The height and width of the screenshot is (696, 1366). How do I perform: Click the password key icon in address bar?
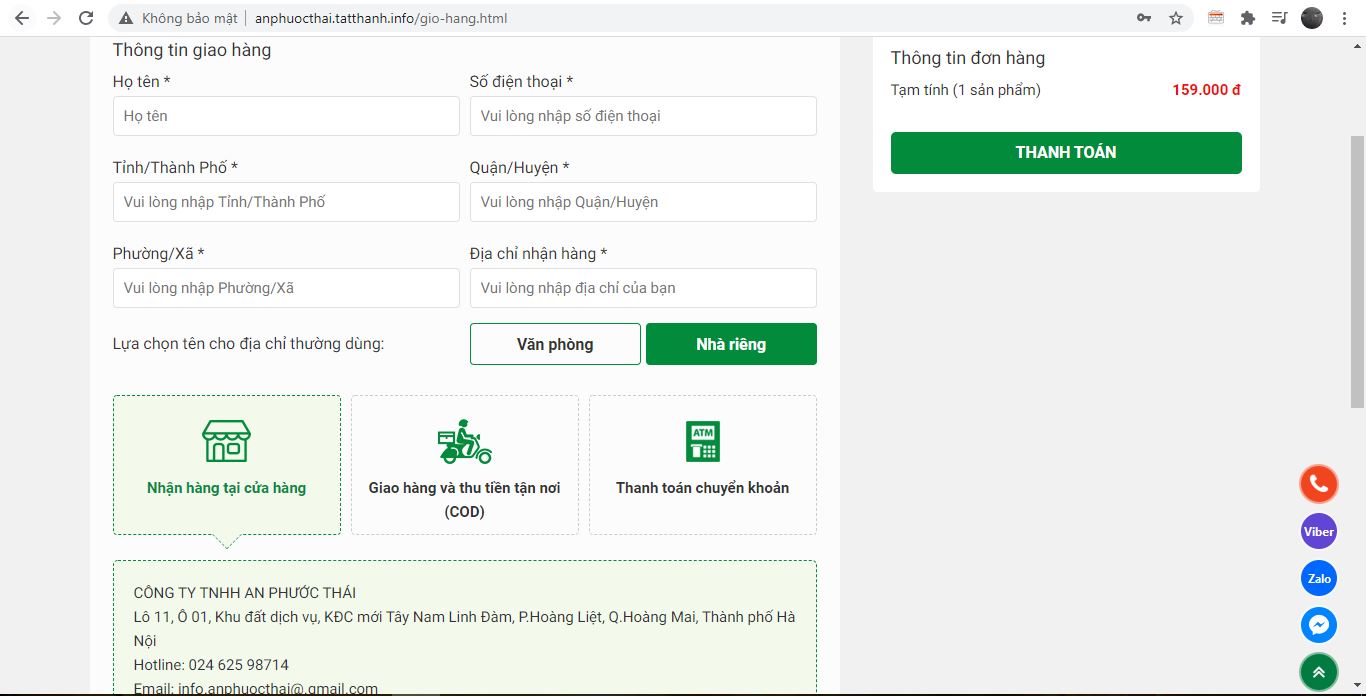(1144, 18)
